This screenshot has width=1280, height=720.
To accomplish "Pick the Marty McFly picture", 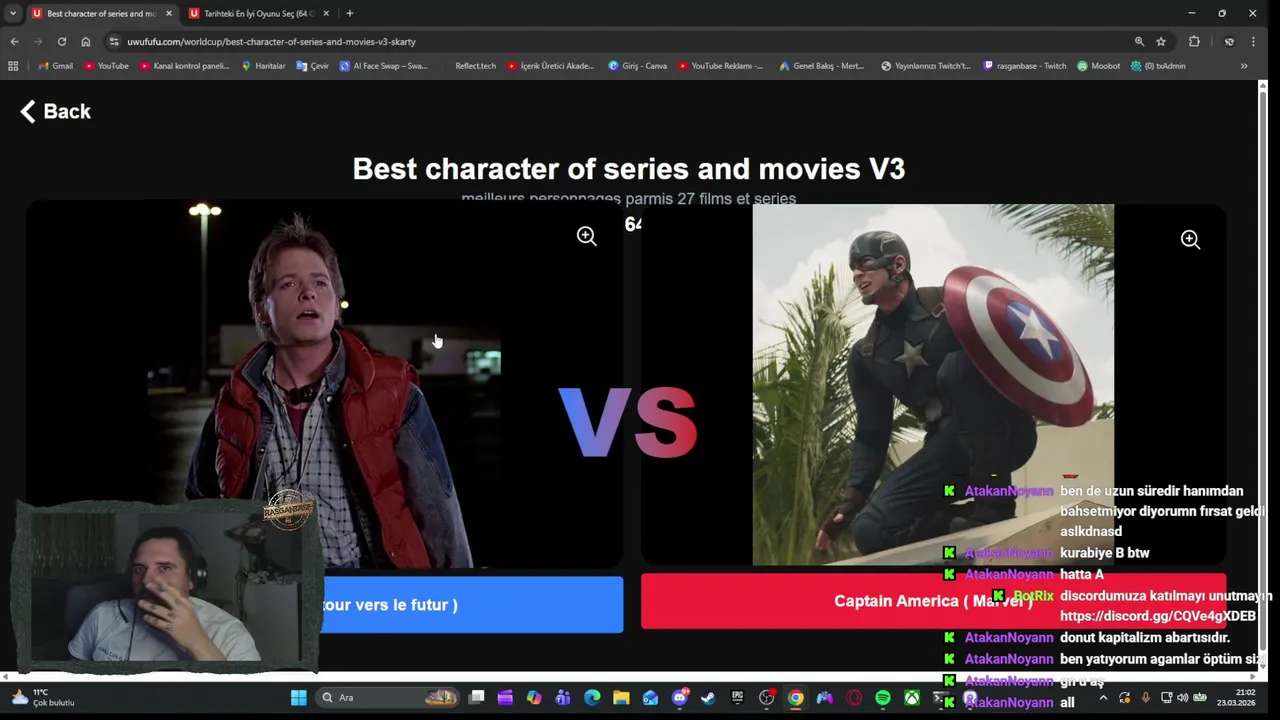I will pos(324,385).
